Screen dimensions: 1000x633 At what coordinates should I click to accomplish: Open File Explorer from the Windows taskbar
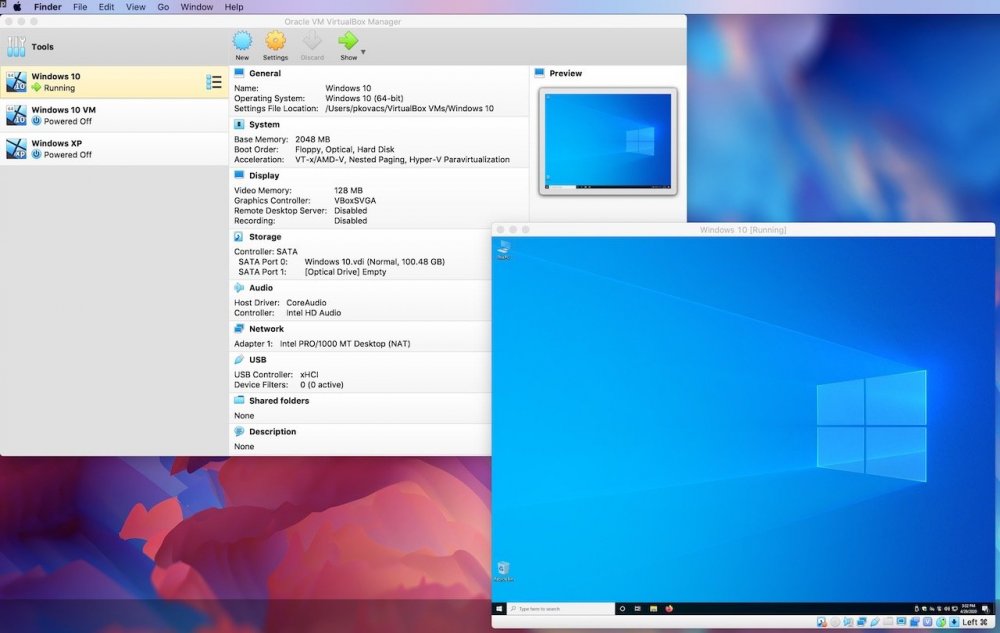pyautogui.click(x=653, y=609)
